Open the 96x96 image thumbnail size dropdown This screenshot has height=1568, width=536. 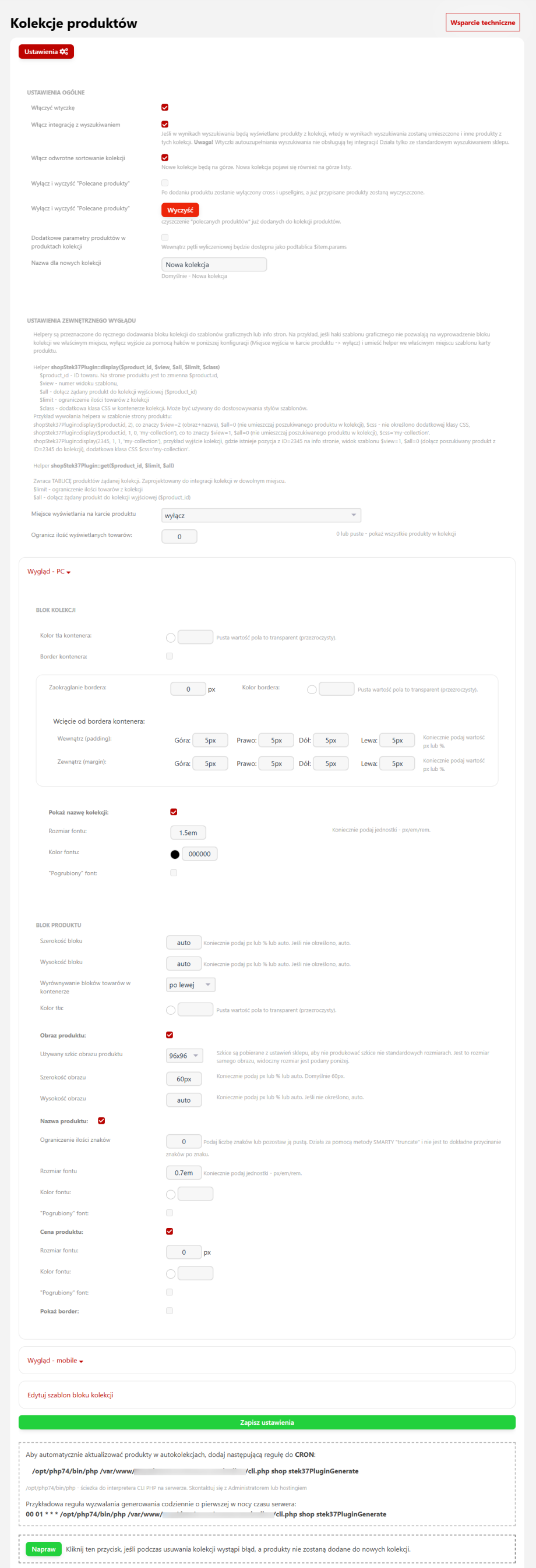184,1056
